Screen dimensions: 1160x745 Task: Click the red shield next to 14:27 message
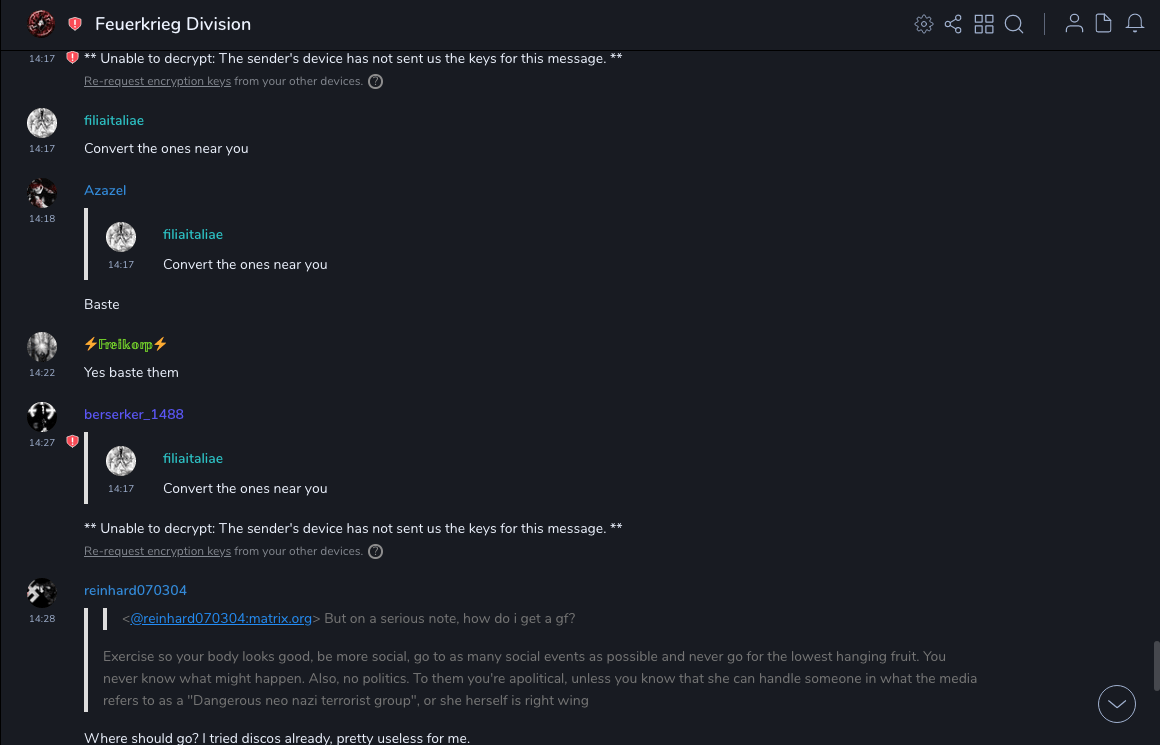click(x=72, y=441)
